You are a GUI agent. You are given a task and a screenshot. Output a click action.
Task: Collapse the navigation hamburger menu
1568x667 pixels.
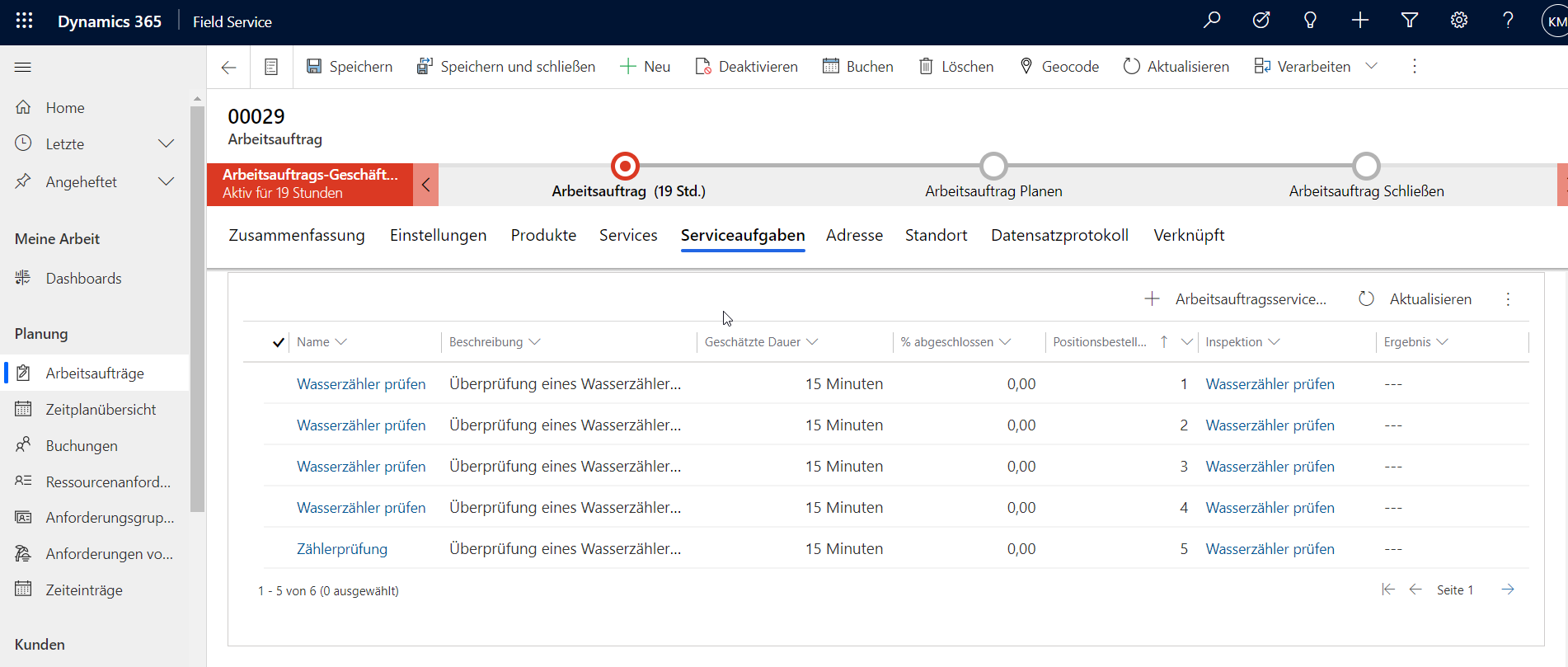(x=23, y=68)
